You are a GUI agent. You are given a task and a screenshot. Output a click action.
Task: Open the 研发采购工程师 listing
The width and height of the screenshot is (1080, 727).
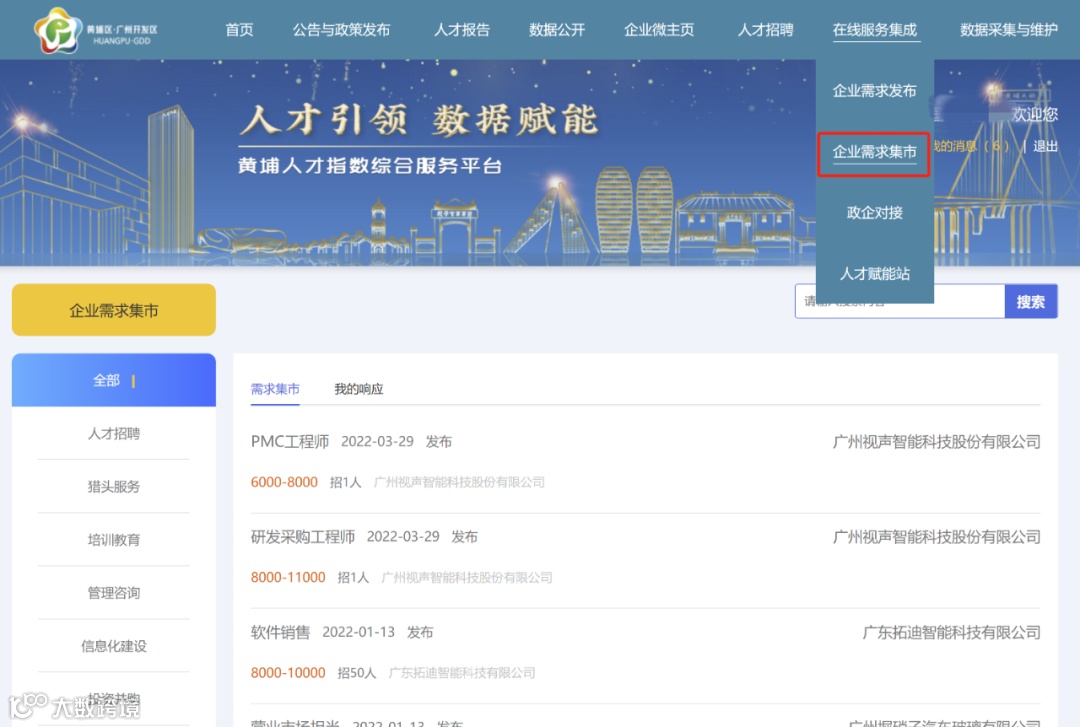point(303,537)
